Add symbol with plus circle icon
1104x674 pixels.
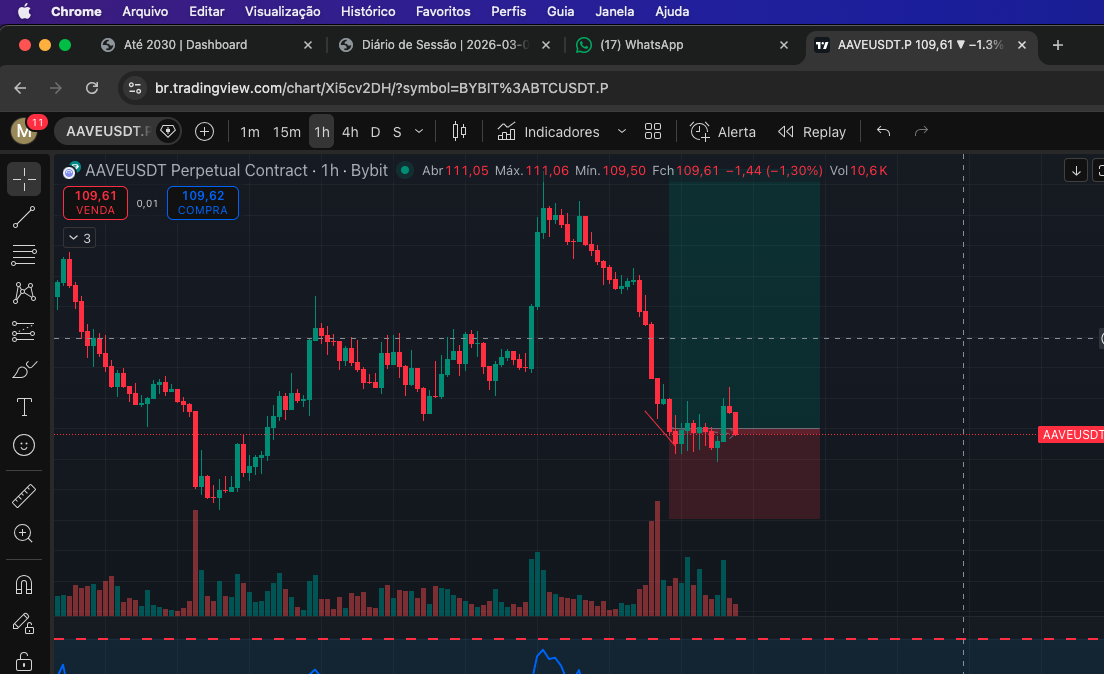(204, 132)
